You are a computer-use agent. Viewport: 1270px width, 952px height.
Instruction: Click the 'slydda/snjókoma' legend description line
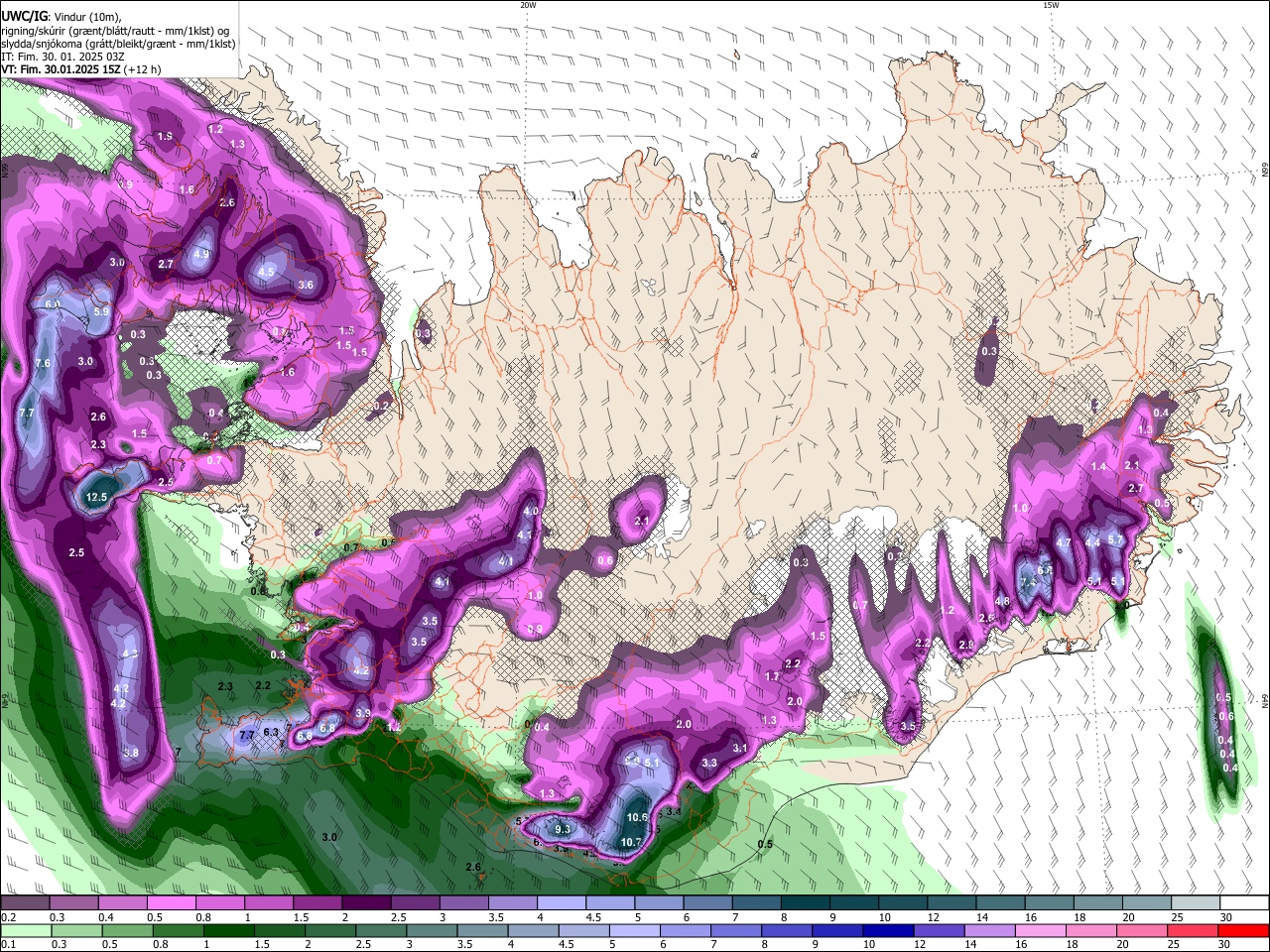[118, 44]
